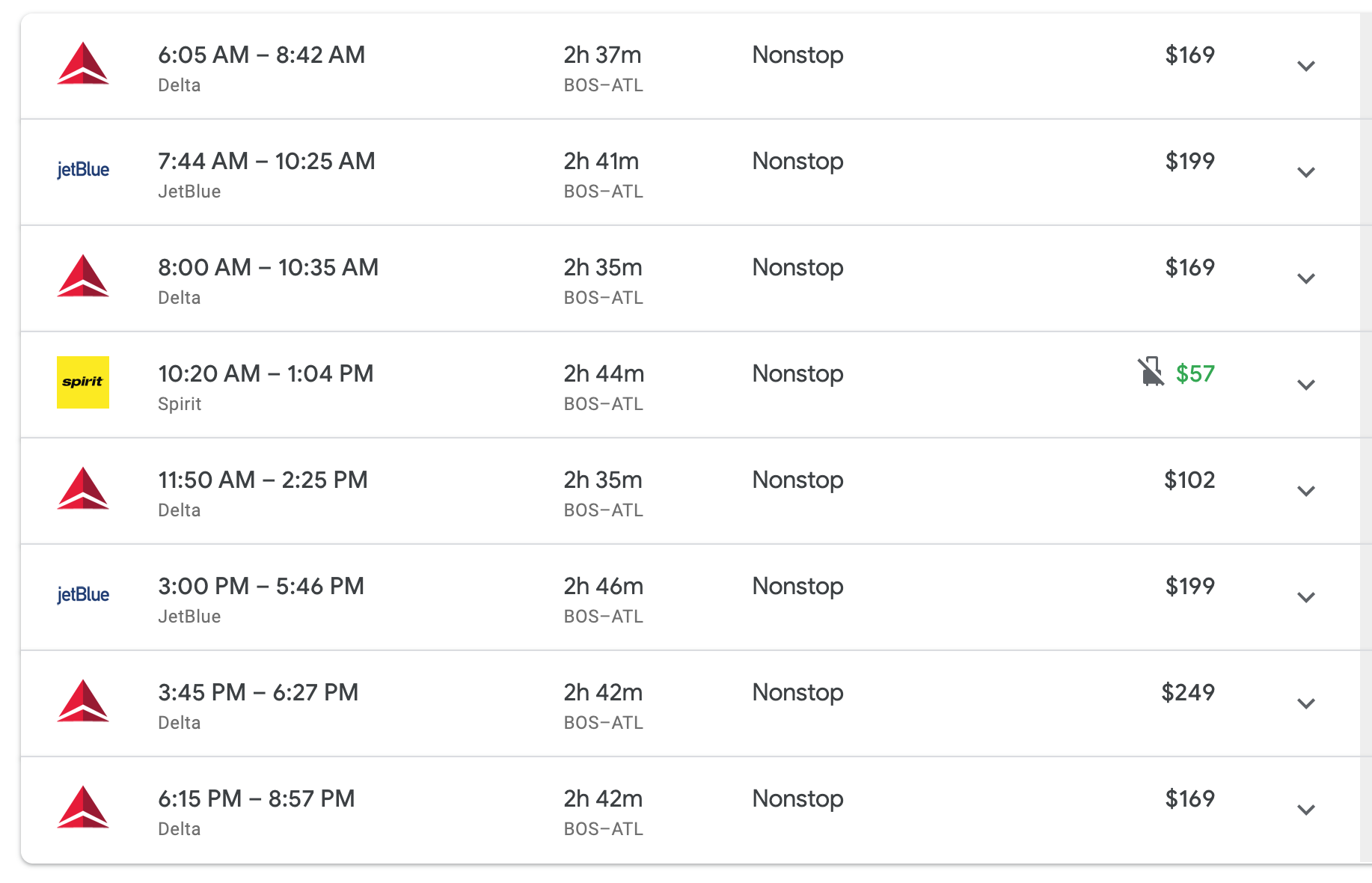
Task: Click the 2h 44m duration on the Spirit flight
Action: click(603, 373)
